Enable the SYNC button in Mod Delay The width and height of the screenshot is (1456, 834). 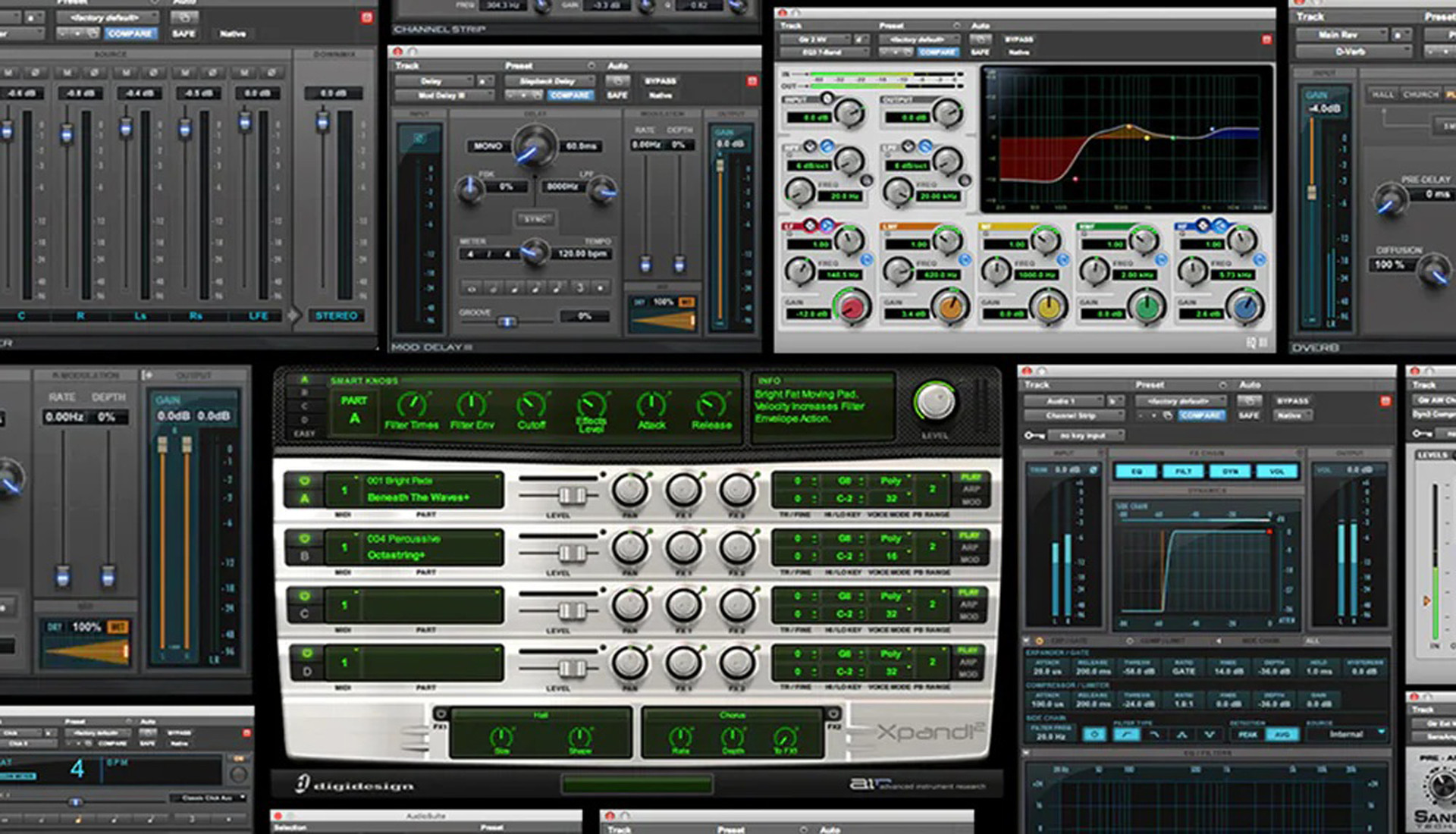coord(535,219)
